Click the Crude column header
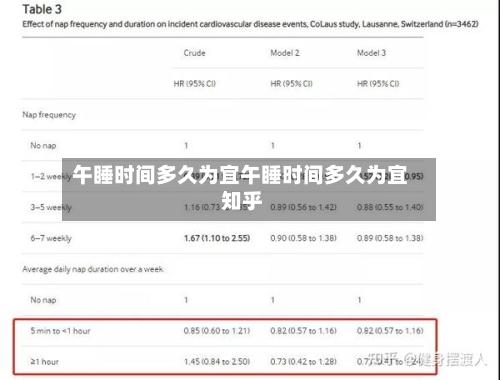 [194, 53]
